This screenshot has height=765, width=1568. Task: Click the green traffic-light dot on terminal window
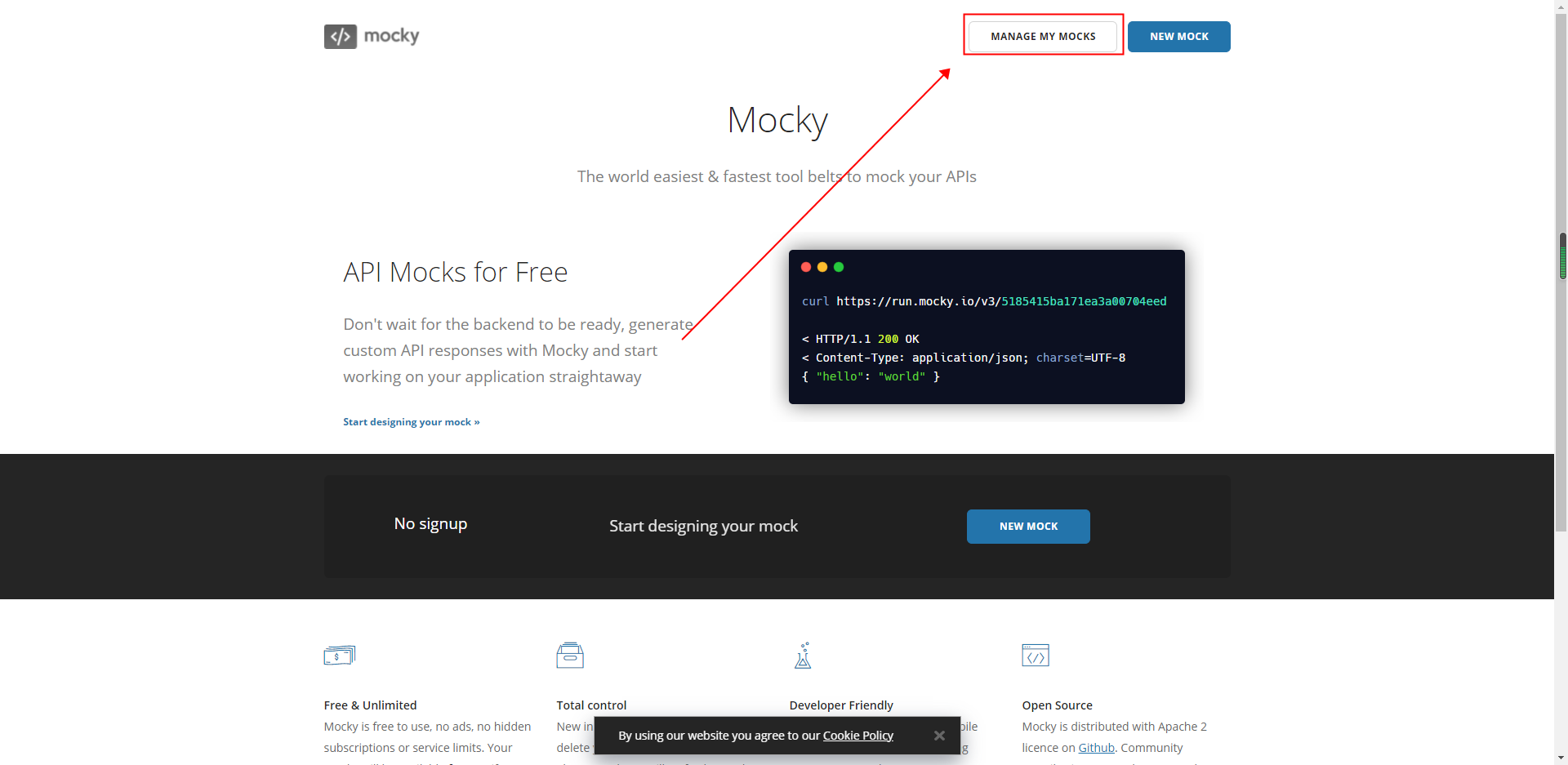pyautogui.click(x=840, y=267)
